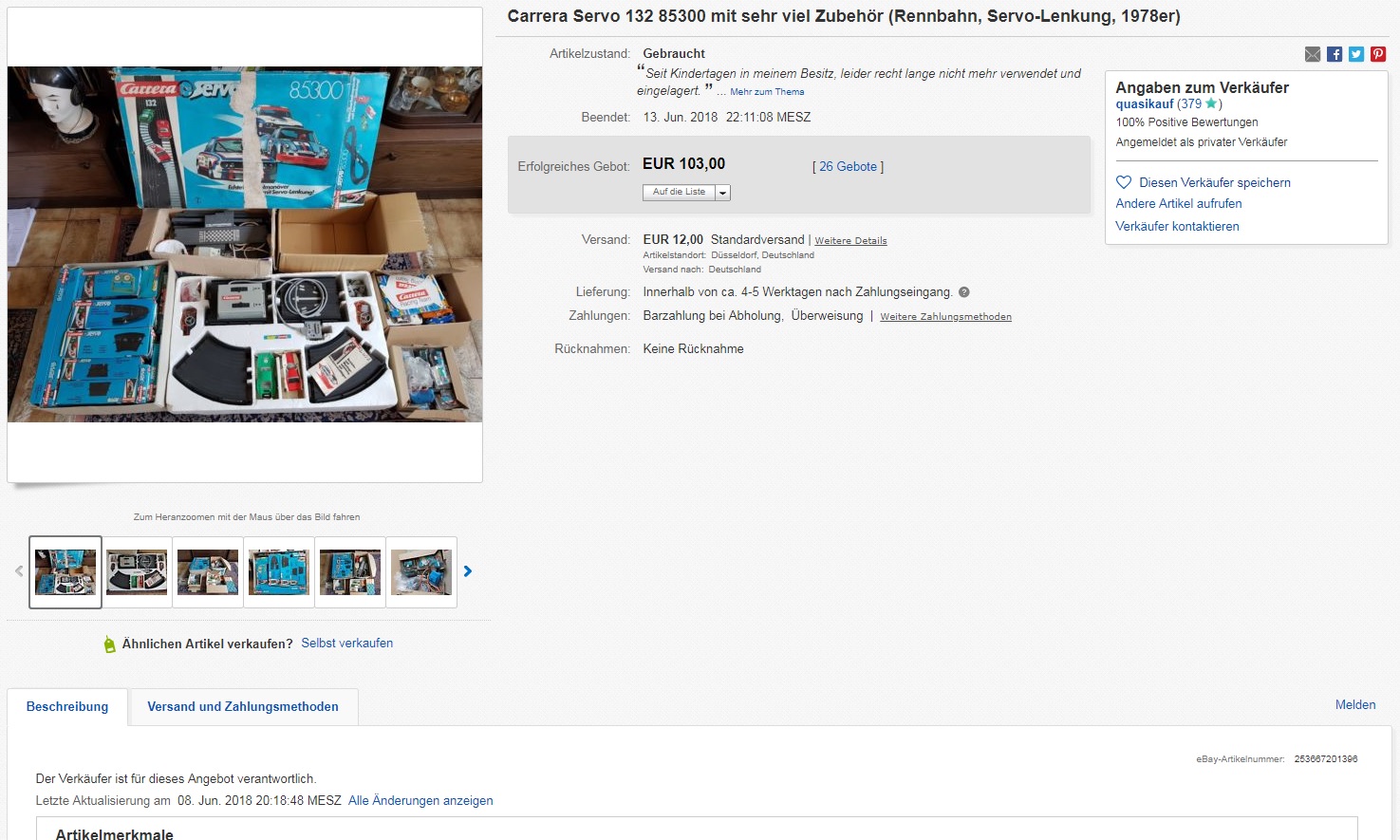Image resolution: width=1400 pixels, height=840 pixels.
Task: Click the green sell-tag icon
Action: coord(109,644)
